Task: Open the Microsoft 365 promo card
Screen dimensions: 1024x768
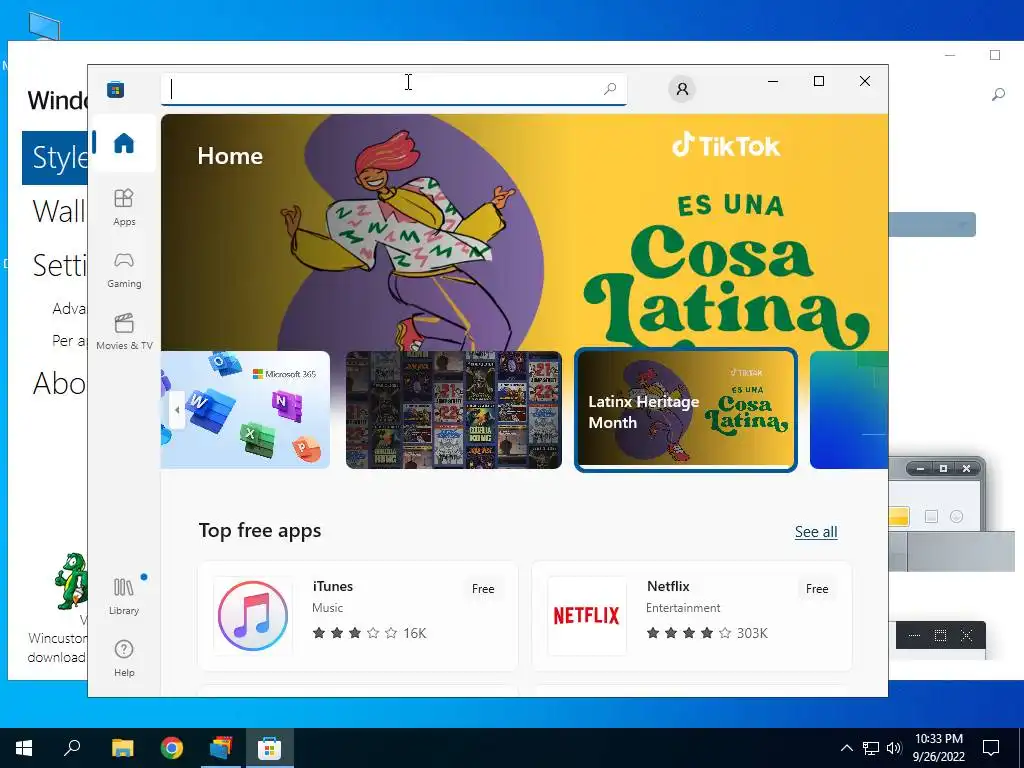Action: (x=245, y=410)
